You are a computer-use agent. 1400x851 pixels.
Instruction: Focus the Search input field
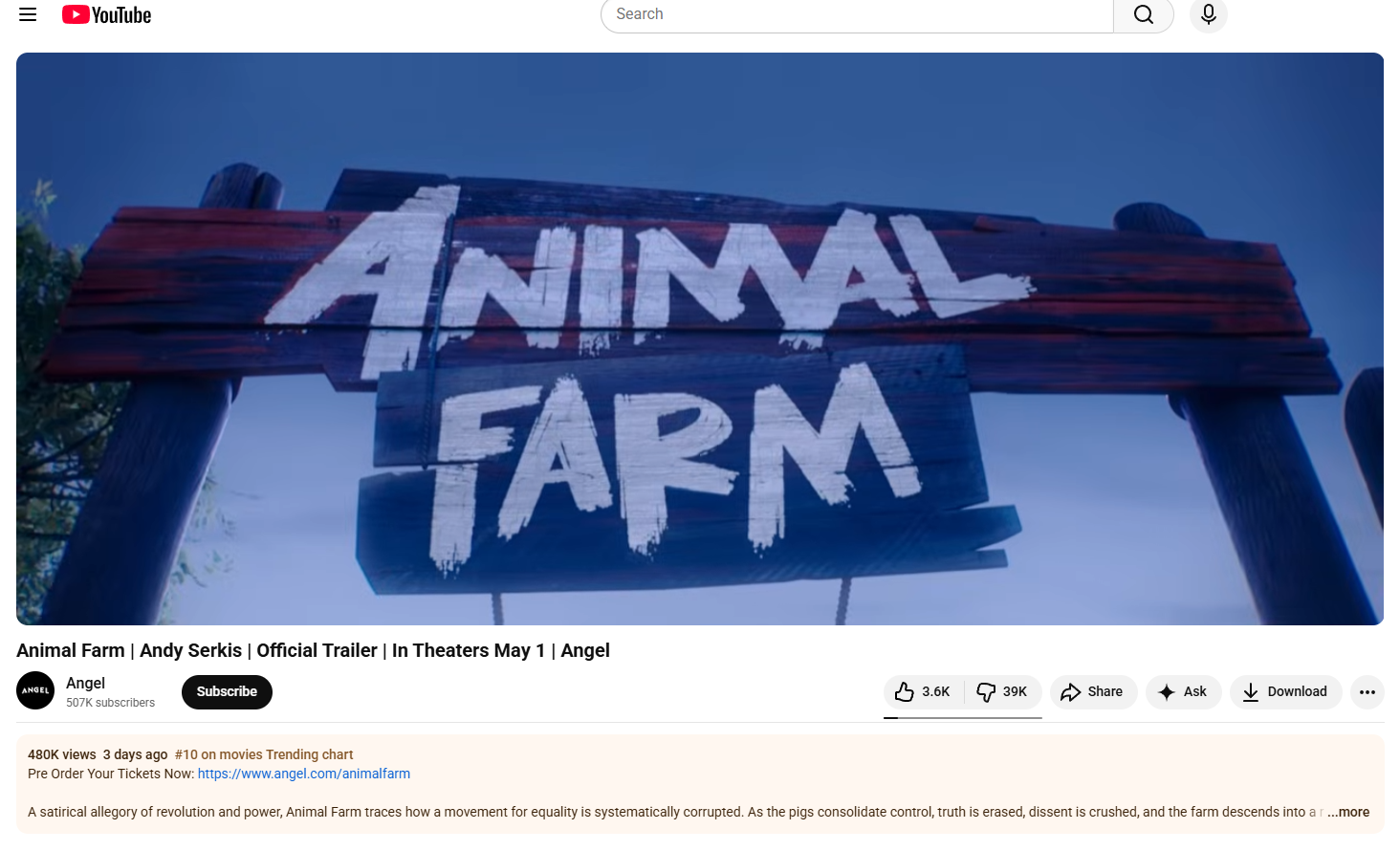[858, 14]
